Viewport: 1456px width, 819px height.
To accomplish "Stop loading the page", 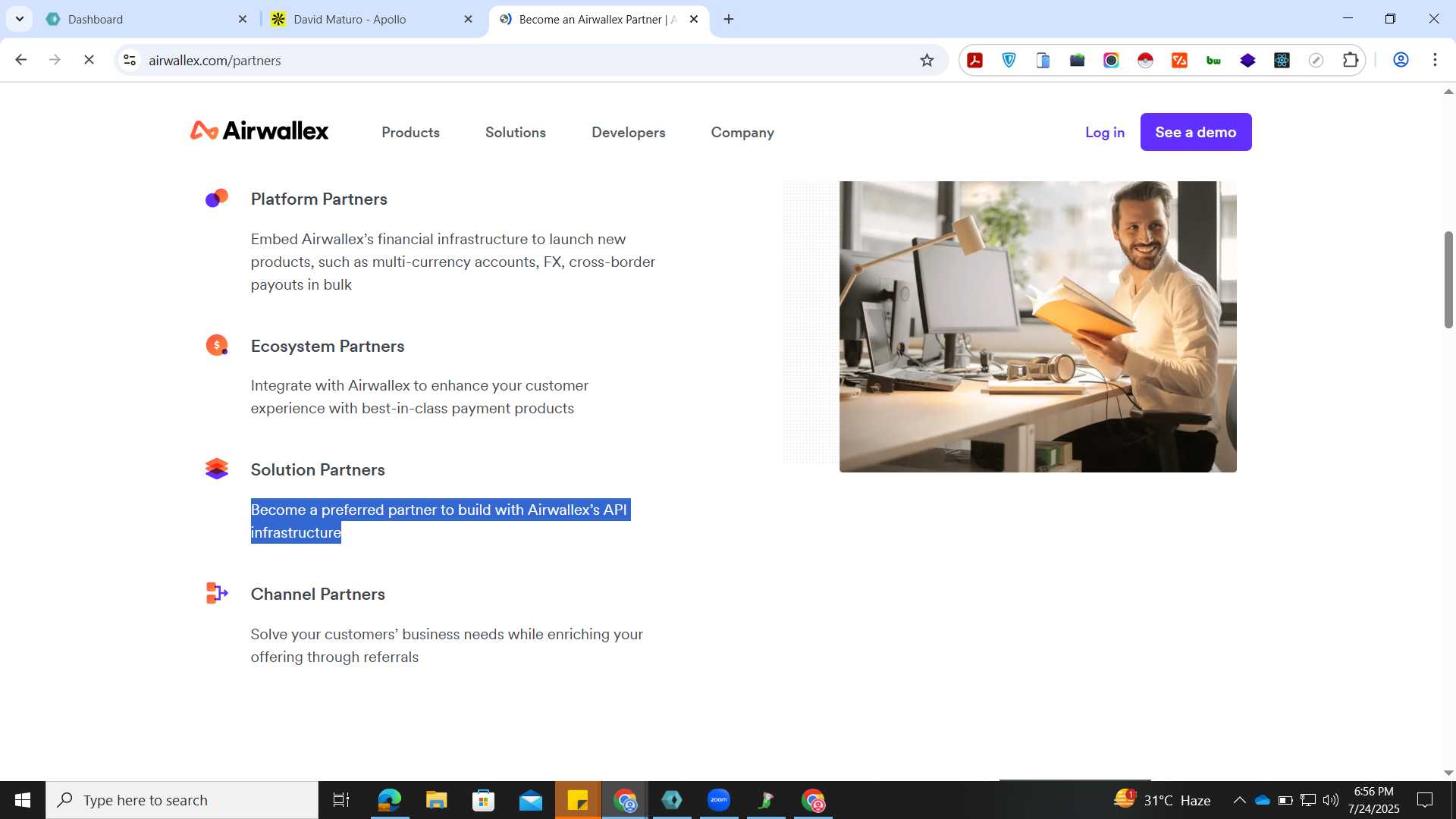I will pyautogui.click(x=89, y=60).
